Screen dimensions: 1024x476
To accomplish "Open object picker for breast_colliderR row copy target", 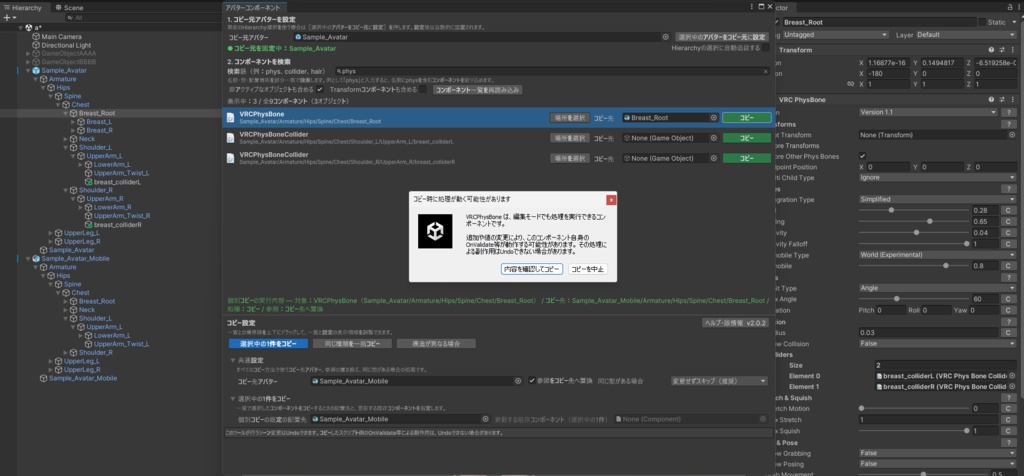I will [714, 158].
